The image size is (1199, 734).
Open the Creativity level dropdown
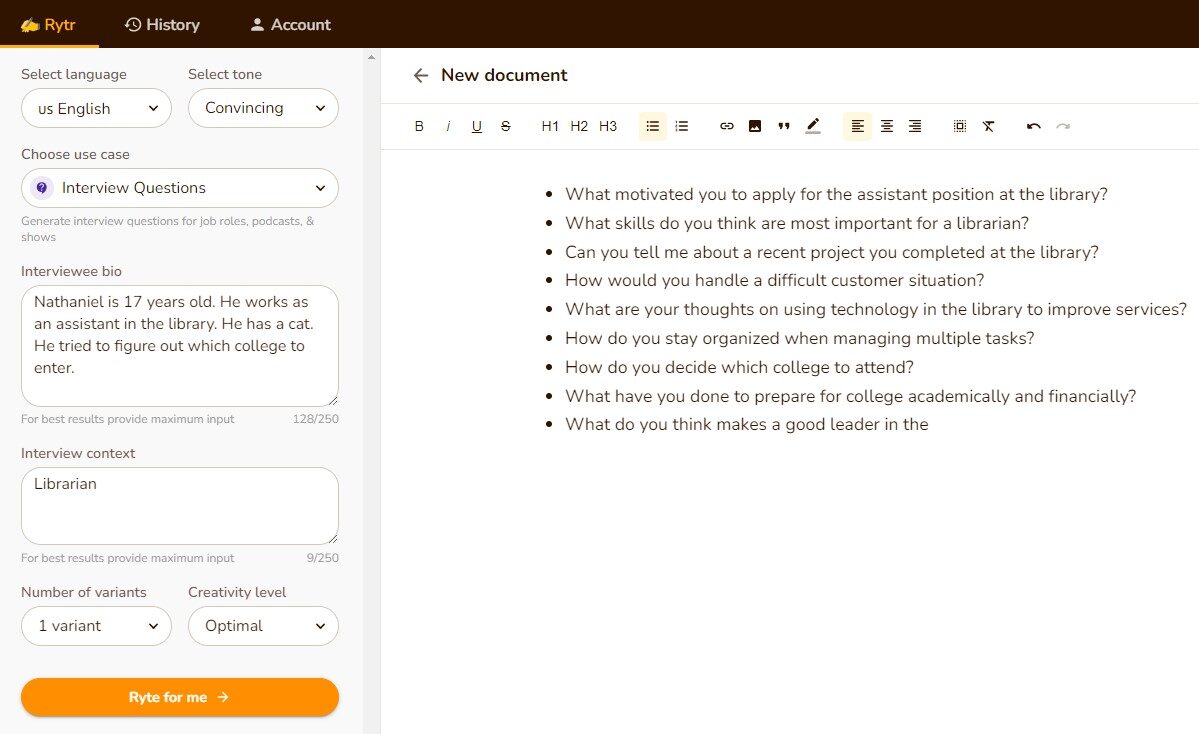click(x=263, y=626)
